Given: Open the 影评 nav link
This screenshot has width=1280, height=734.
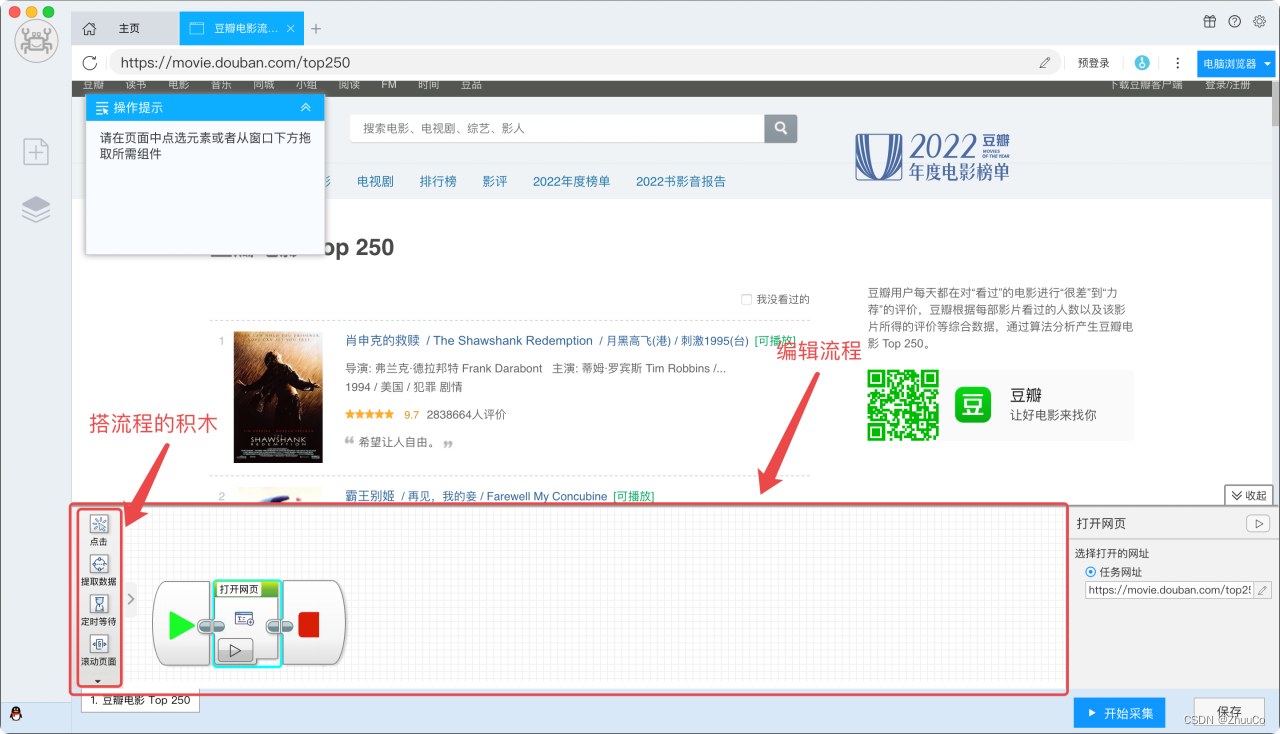Looking at the screenshot, I should point(495,181).
